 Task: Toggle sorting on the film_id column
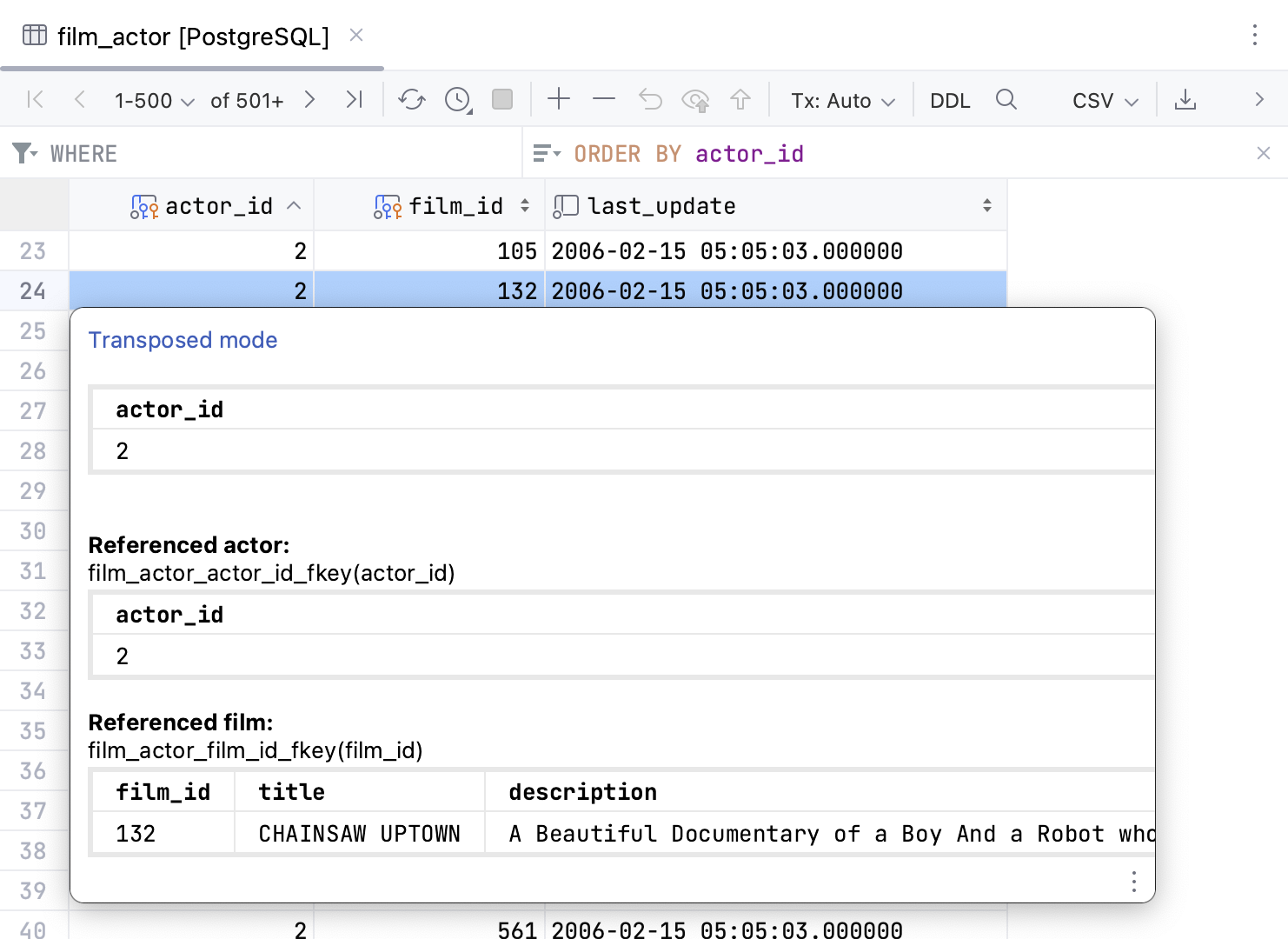(x=524, y=206)
